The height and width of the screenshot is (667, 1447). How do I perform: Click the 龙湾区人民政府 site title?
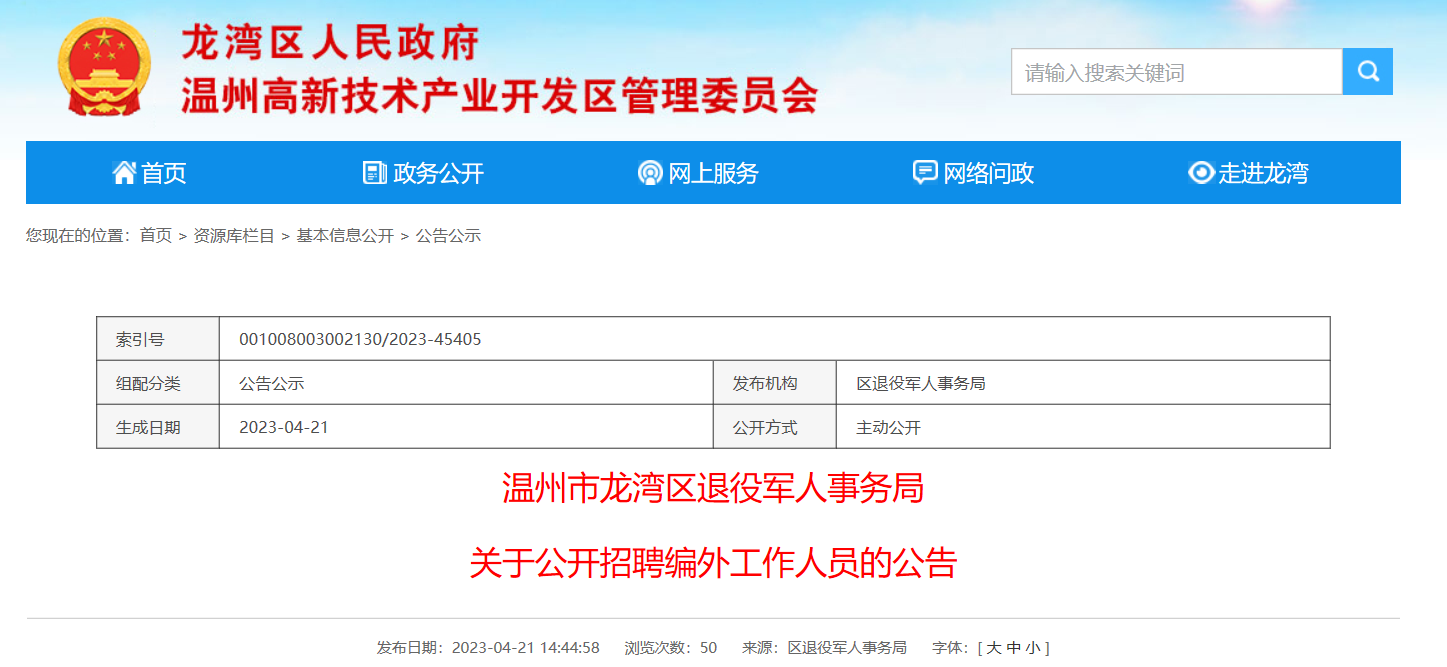click(331, 42)
